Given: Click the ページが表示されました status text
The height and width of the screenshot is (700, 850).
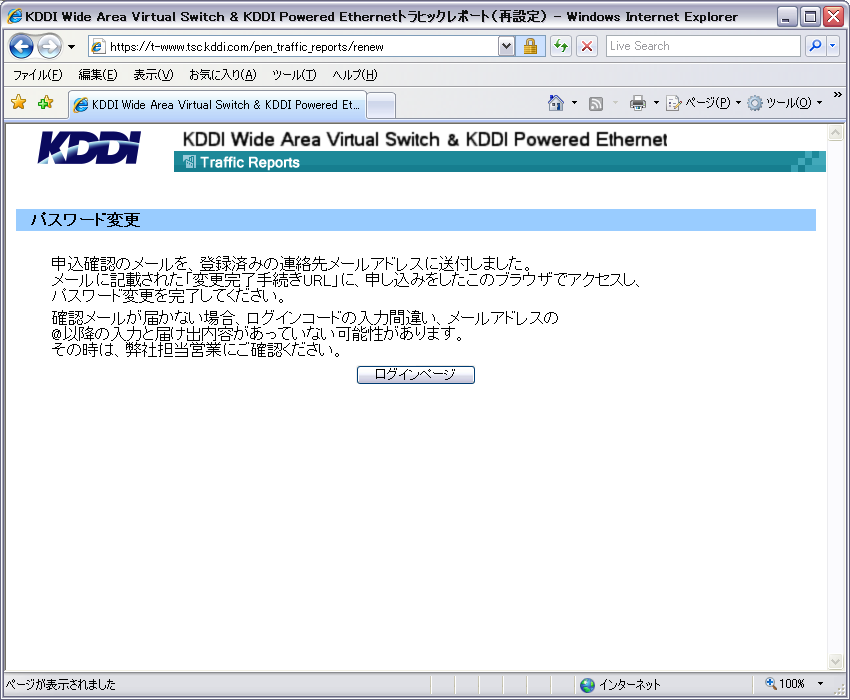Looking at the screenshot, I should (x=61, y=685).
